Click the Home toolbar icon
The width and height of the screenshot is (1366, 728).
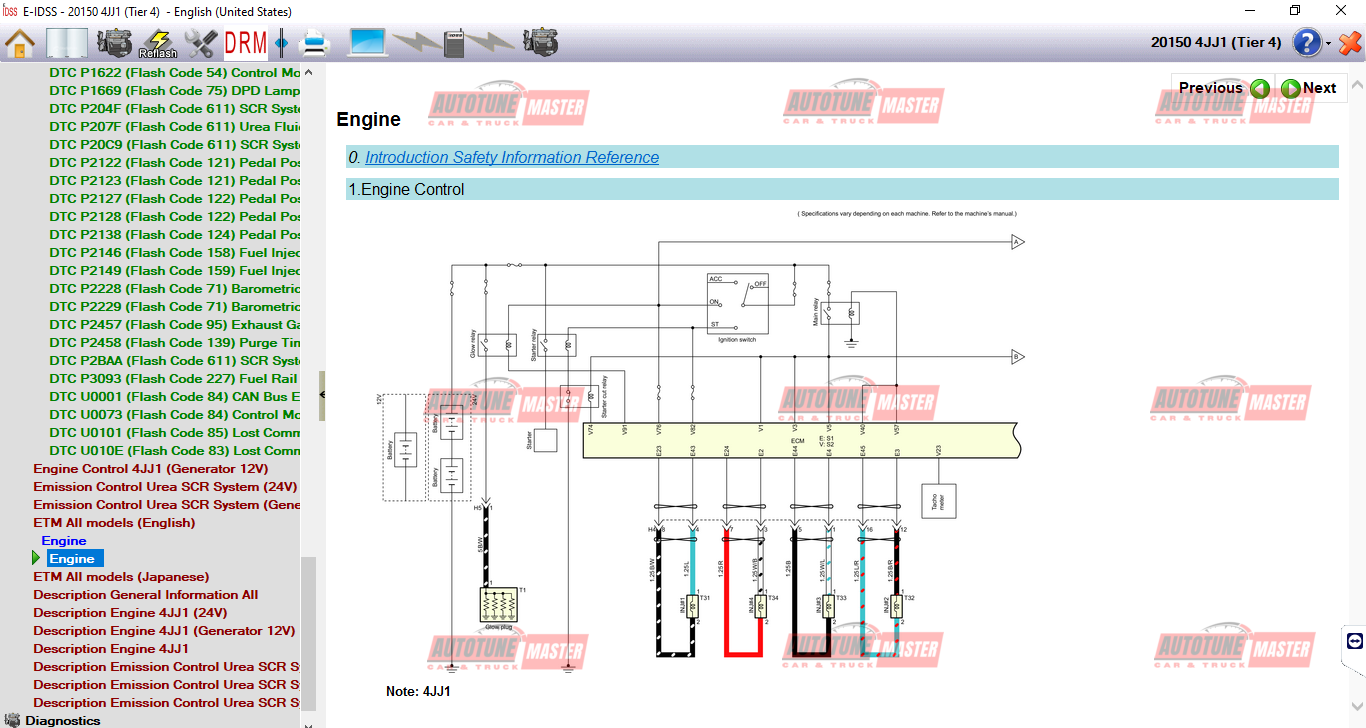click(x=18, y=43)
